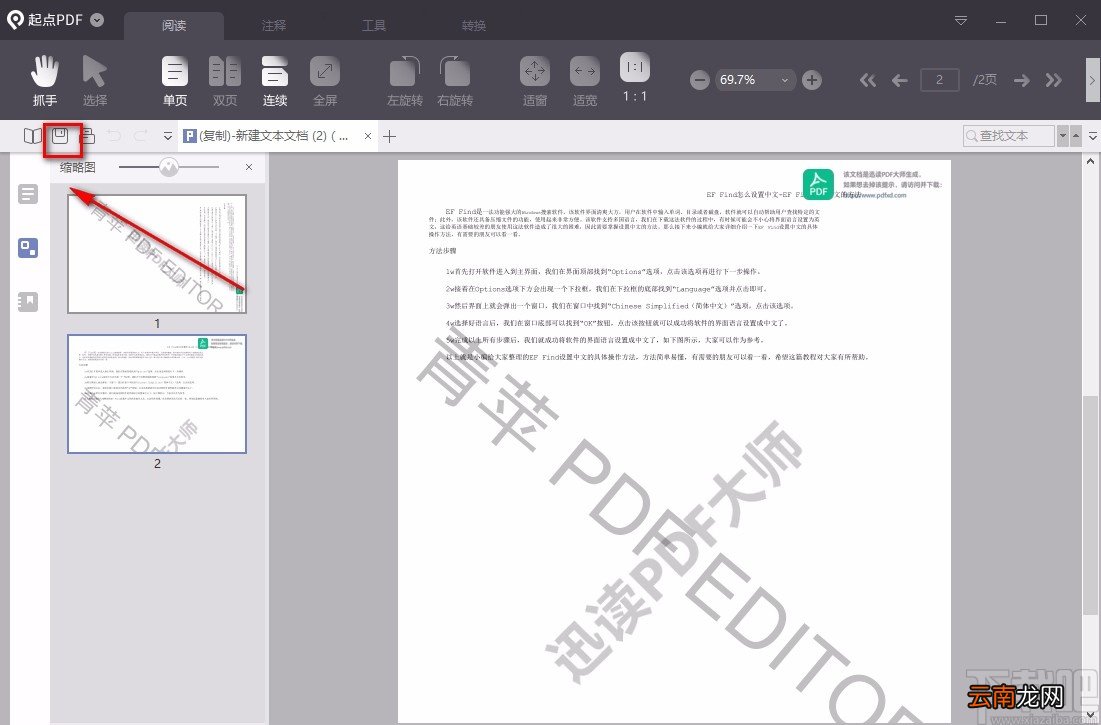Fit page to width with 适宽
This screenshot has height=725, width=1101.
click(584, 80)
